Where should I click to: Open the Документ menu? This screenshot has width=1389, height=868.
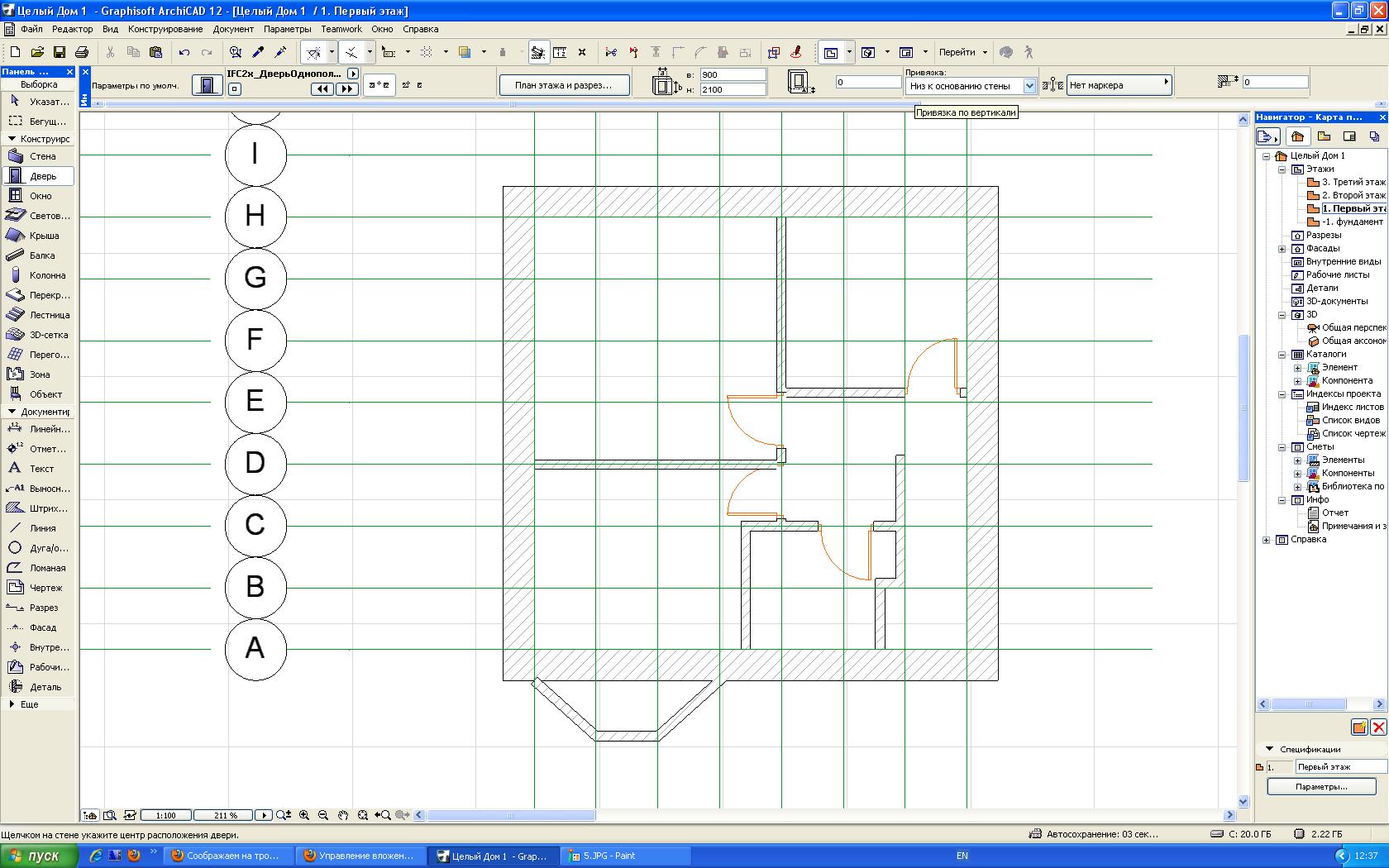pos(233,29)
